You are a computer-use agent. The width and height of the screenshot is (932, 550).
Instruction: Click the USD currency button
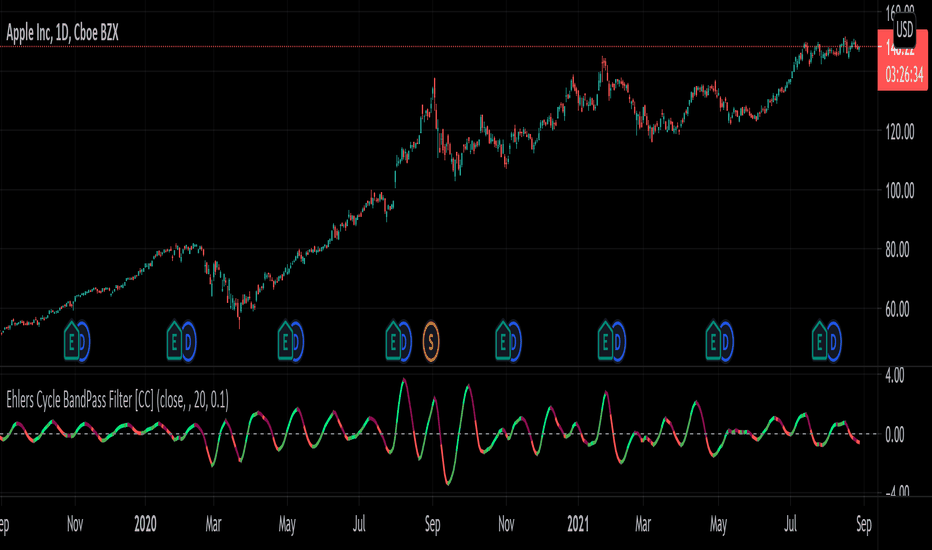[904, 29]
